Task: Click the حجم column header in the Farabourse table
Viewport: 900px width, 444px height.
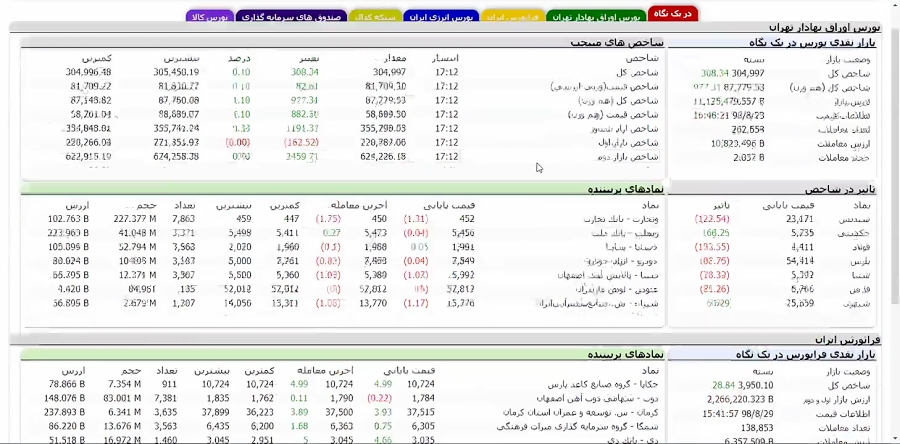Action: point(131,371)
